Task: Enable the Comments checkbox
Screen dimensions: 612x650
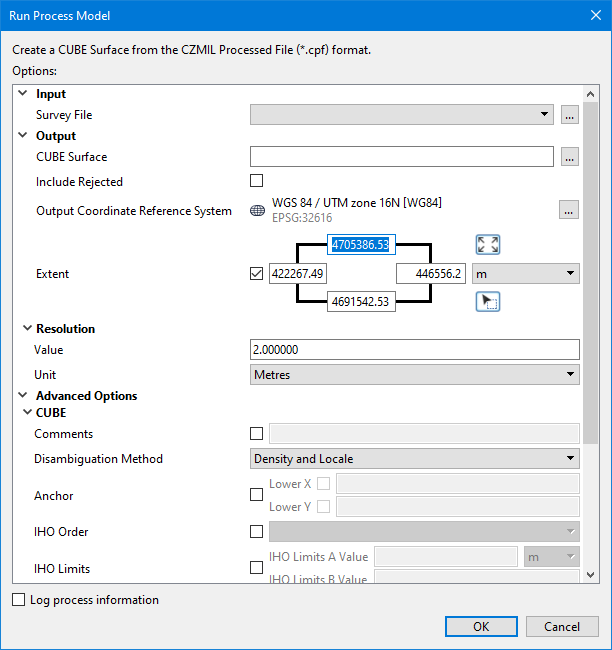Action: tap(257, 433)
